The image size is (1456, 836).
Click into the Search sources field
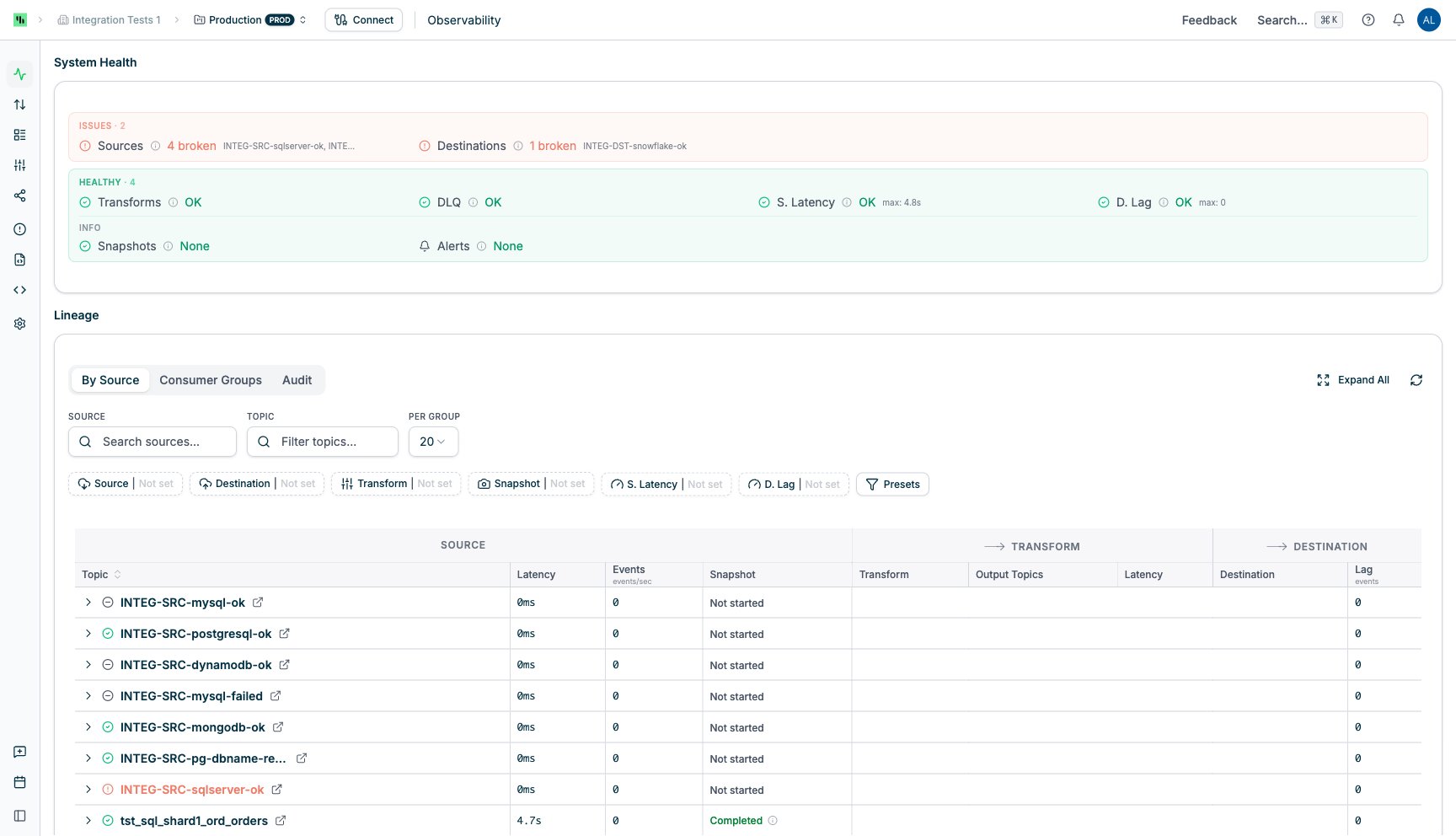point(153,442)
